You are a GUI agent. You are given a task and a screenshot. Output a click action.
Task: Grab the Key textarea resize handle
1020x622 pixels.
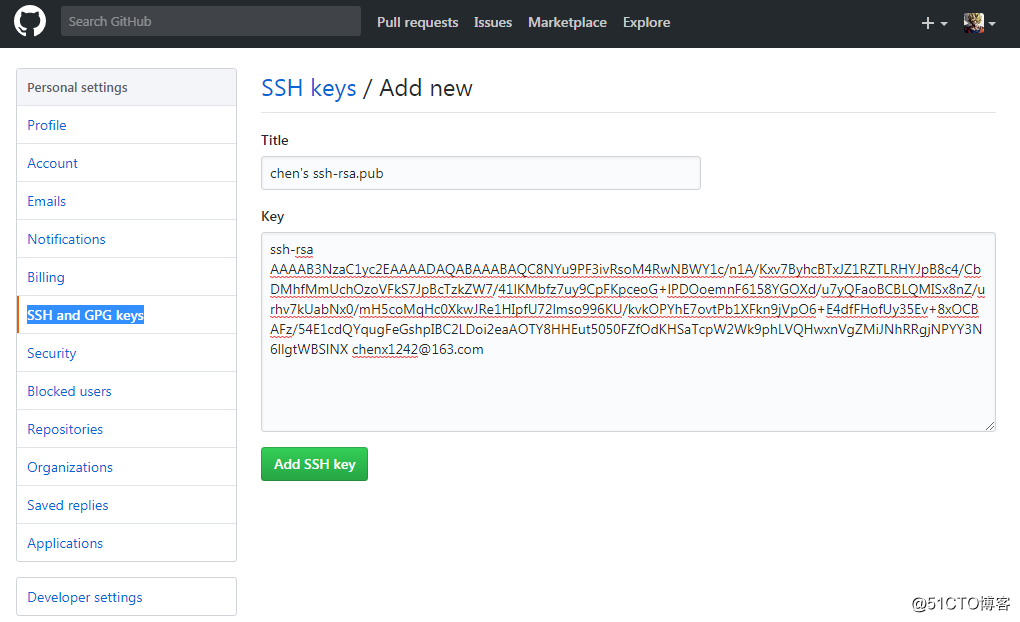coord(989,426)
